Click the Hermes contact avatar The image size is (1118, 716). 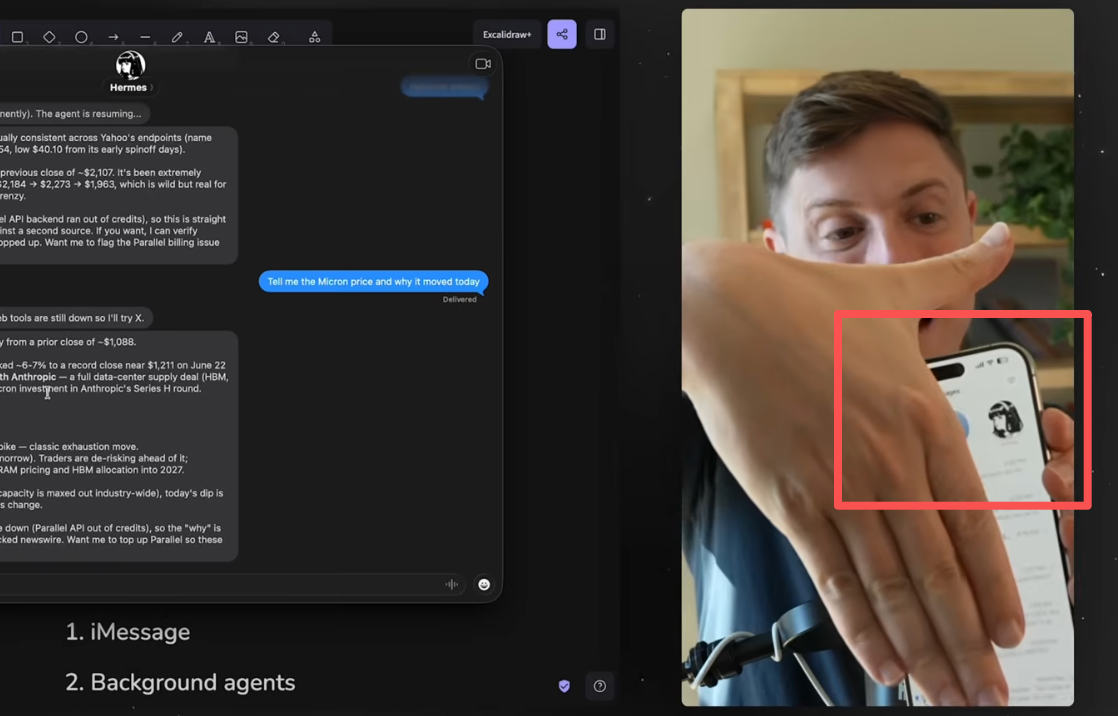click(x=130, y=65)
